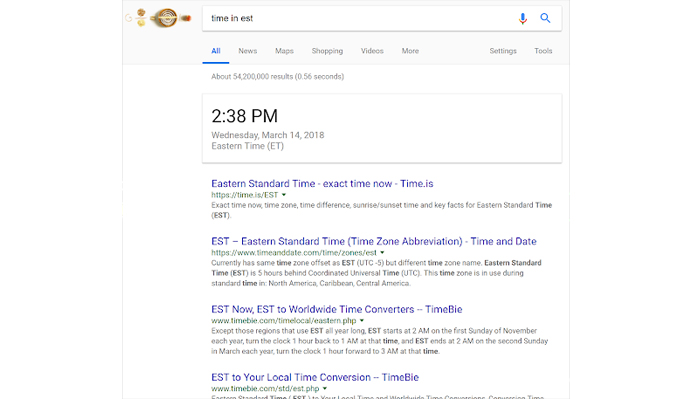Expand the More search menu
692x399 pixels.
(x=410, y=51)
